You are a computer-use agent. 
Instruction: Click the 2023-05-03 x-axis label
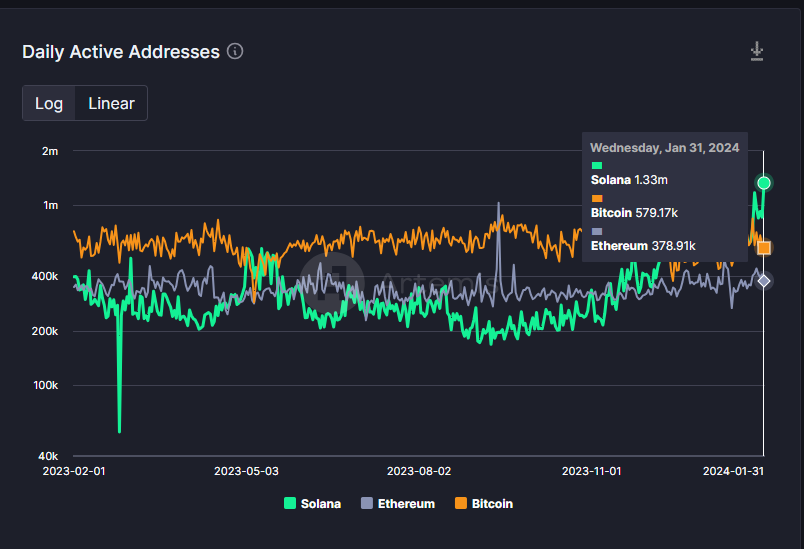coord(246,471)
